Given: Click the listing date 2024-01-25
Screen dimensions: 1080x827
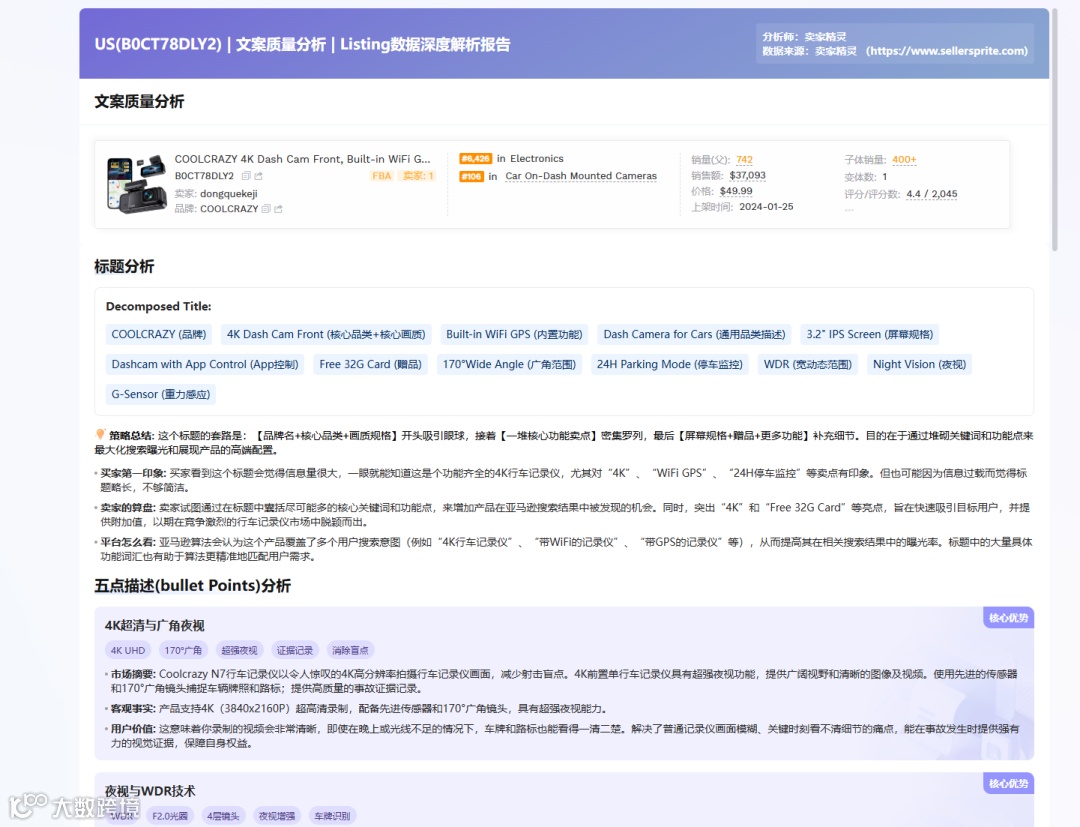Looking at the screenshot, I should pos(766,207).
